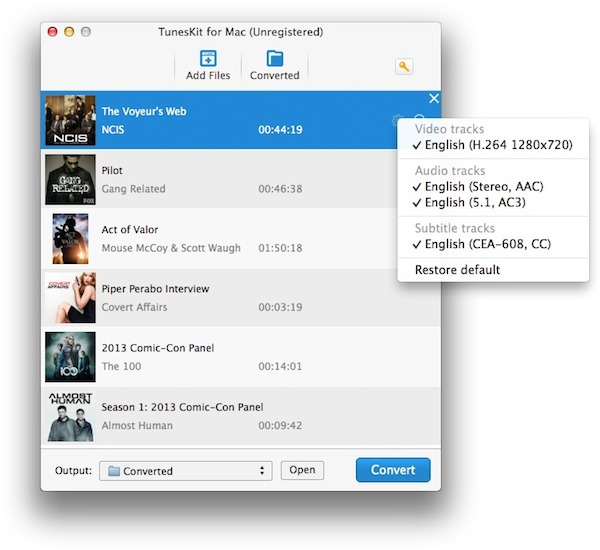
Task: Remove The Voyeur's Web with X icon
Action: point(434,98)
